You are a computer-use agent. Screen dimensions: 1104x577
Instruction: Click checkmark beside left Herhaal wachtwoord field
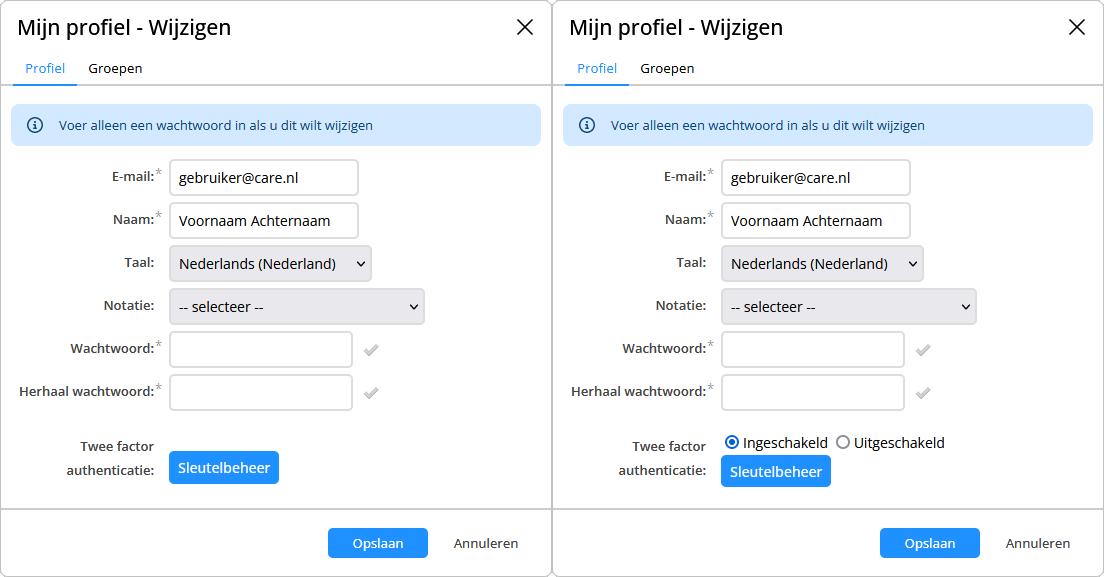[x=371, y=393]
